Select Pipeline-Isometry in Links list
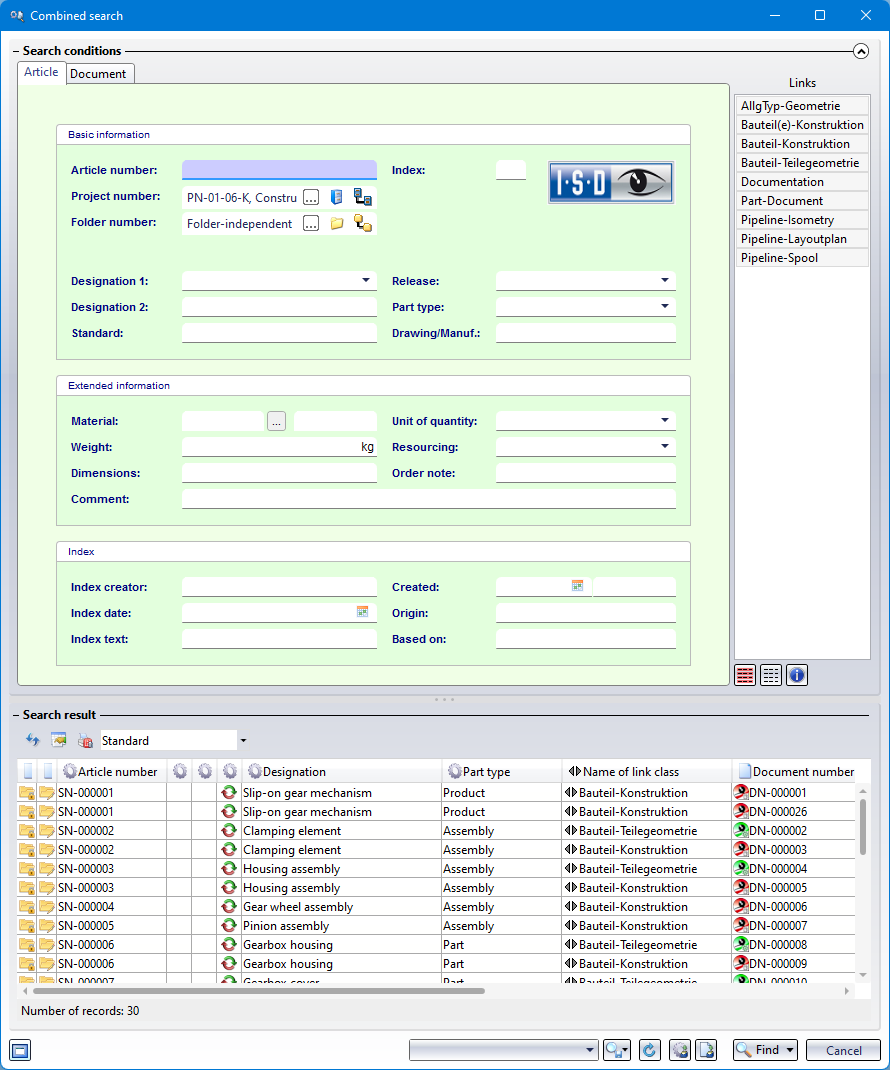The width and height of the screenshot is (890, 1070). click(801, 220)
